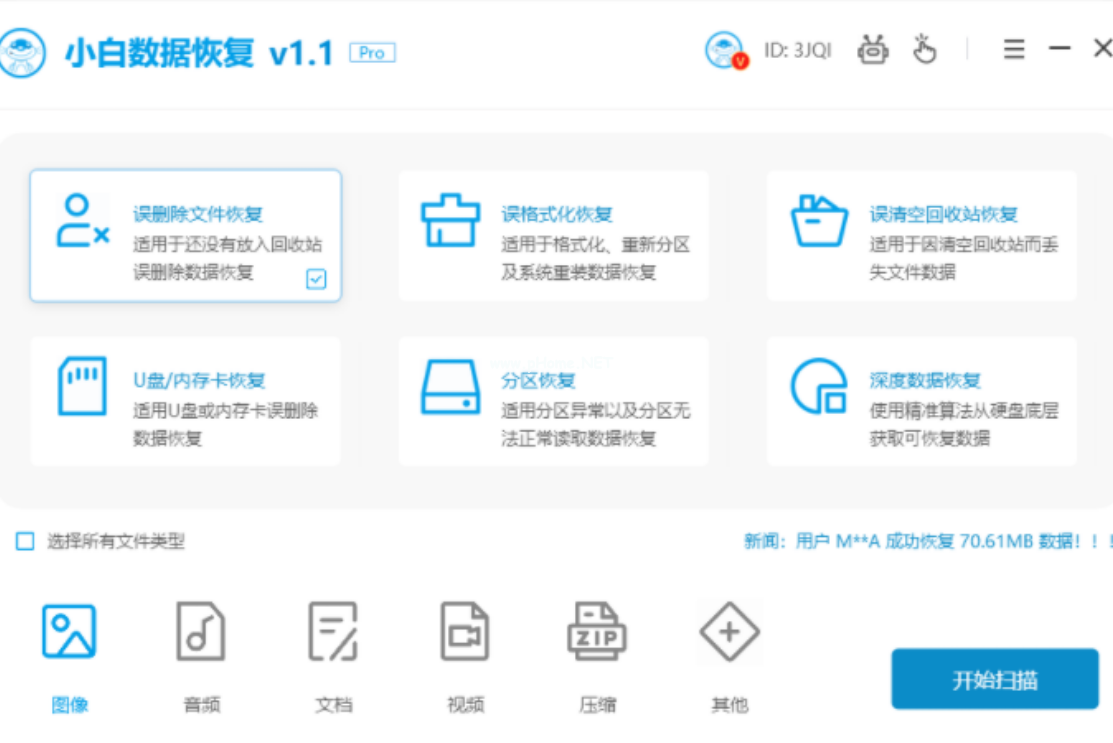The image size is (1113, 743).
Task: Select the 误清空回收站恢复 bin icon
Action: pos(819,221)
